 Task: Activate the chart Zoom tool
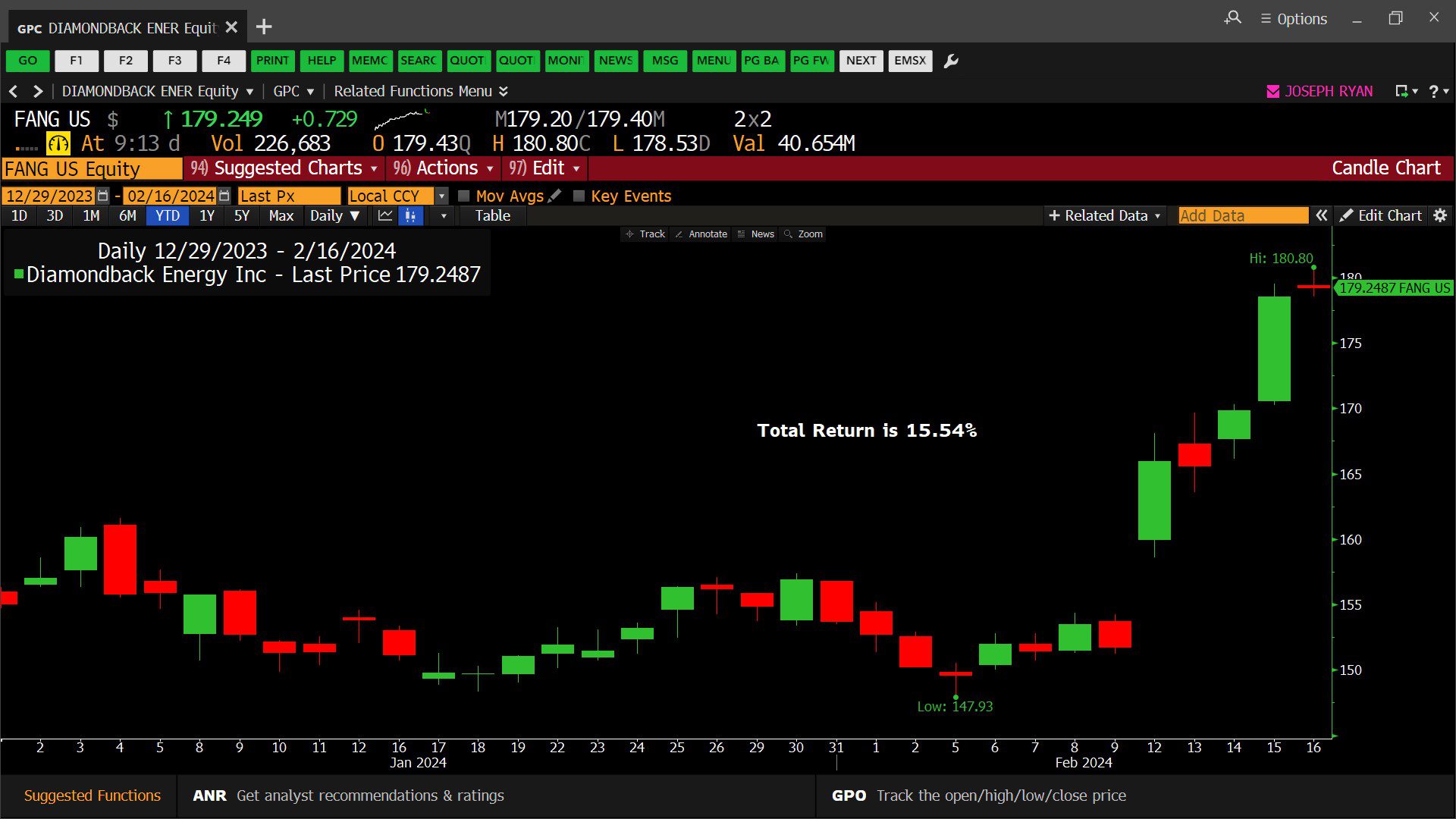click(x=803, y=234)
